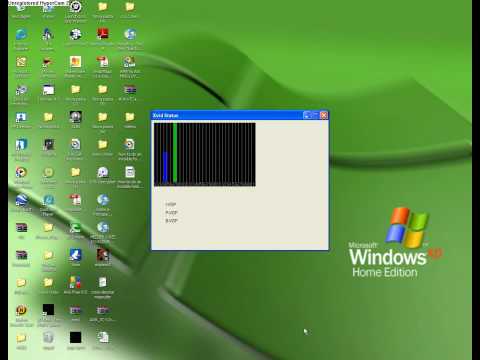This screenshot has height=360, width=480.
Task: Launch the green phone icon shortcut
Action: (75, 228)
